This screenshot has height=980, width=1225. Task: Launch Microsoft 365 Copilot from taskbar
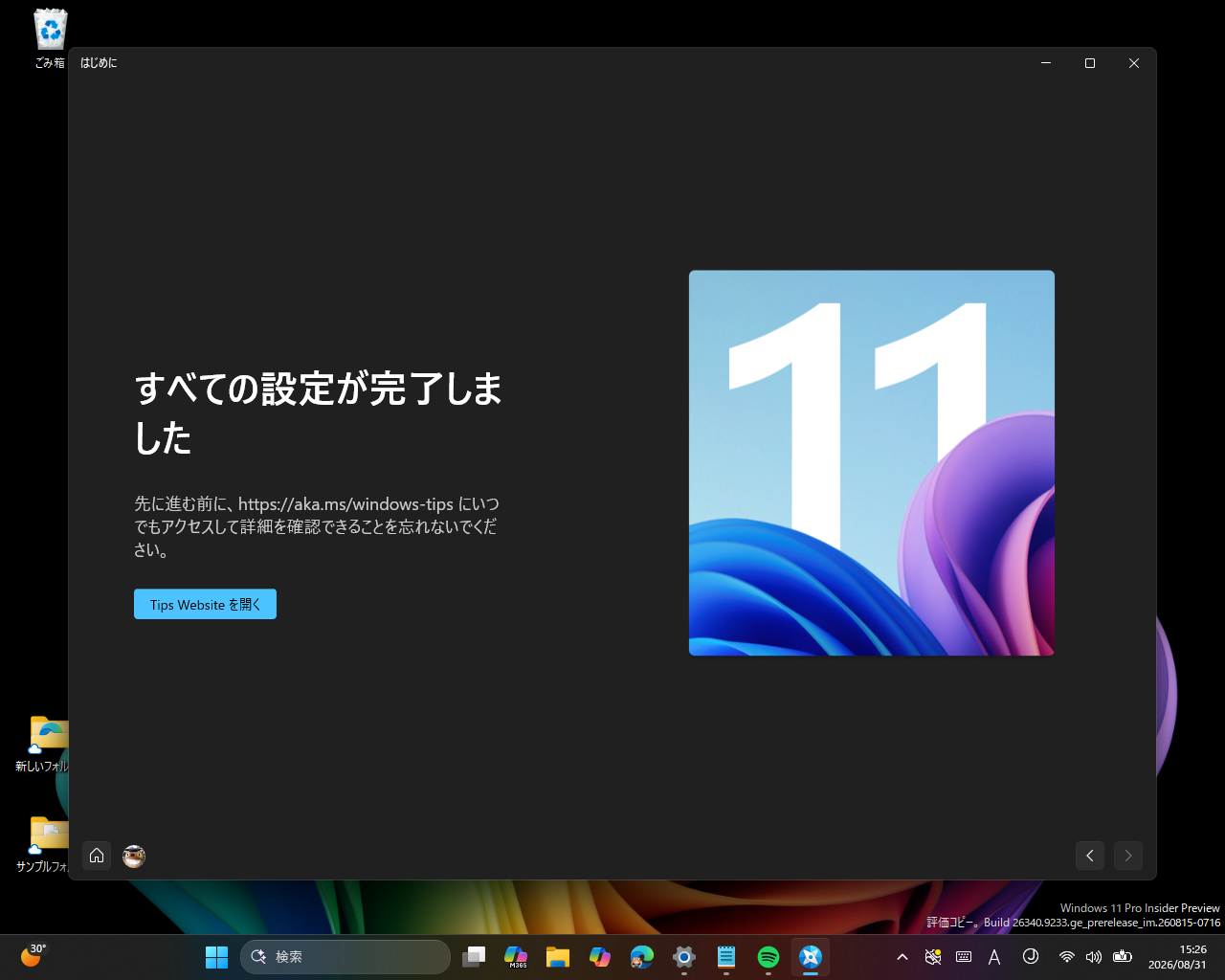(x=516, y=957)
